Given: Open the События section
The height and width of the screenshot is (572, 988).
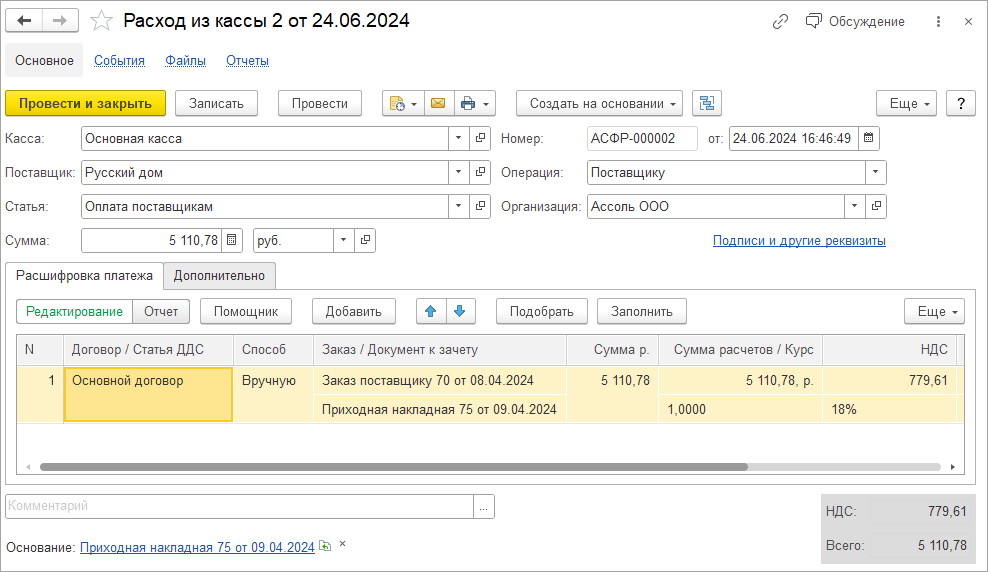Looking at the screenshot, I should (119, 60).
